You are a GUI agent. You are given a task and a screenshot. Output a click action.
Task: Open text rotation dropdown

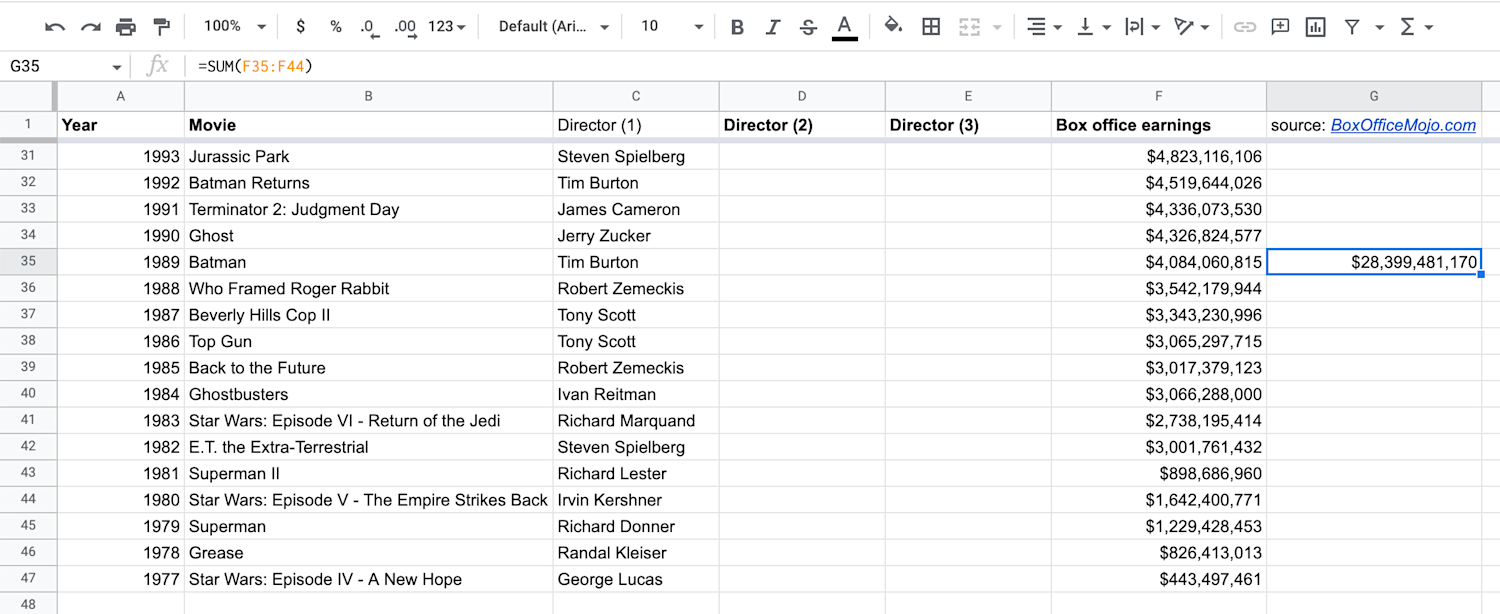pyautogui.click(x=1191, y=27)
